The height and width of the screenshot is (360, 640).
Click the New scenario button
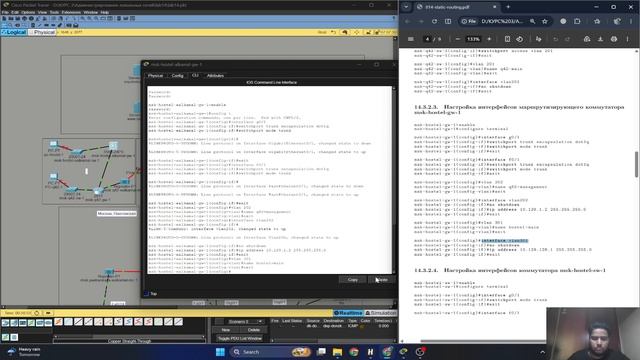(x=226, y=330)
